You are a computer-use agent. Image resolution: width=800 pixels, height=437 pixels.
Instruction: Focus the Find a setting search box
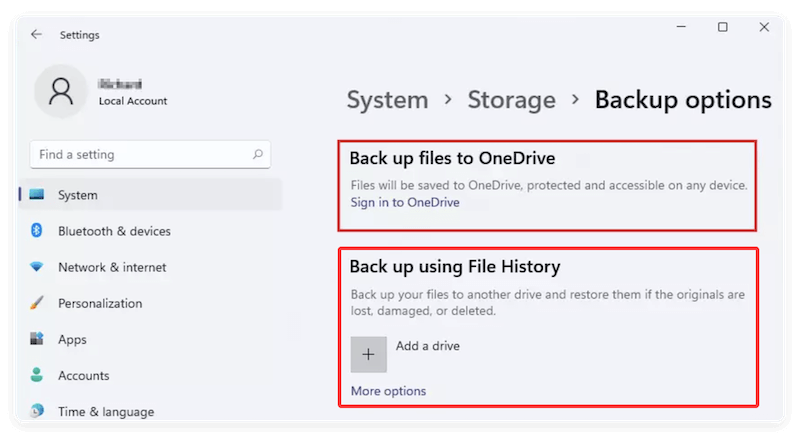(150, 155)
